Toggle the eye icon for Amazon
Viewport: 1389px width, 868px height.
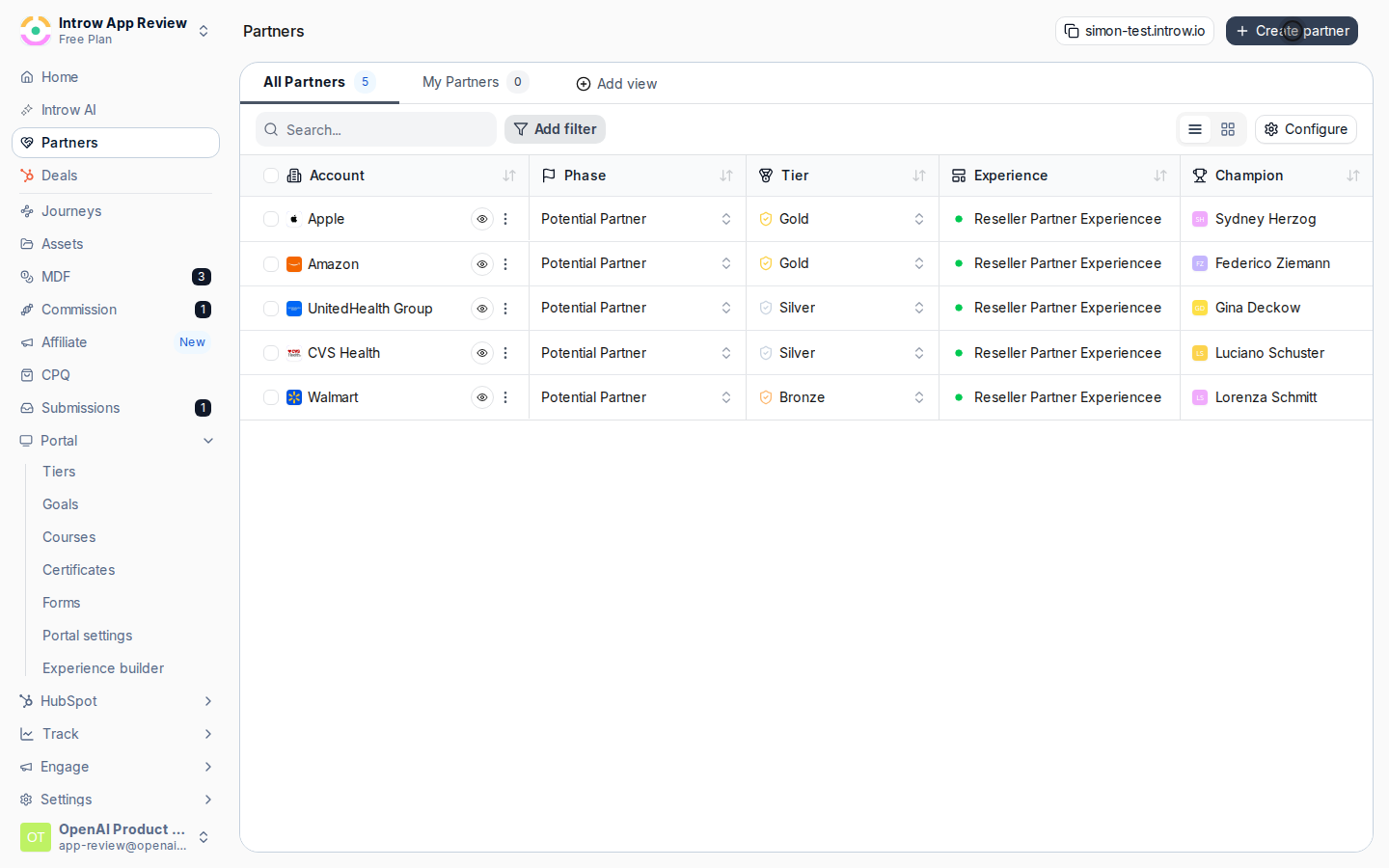482,264
